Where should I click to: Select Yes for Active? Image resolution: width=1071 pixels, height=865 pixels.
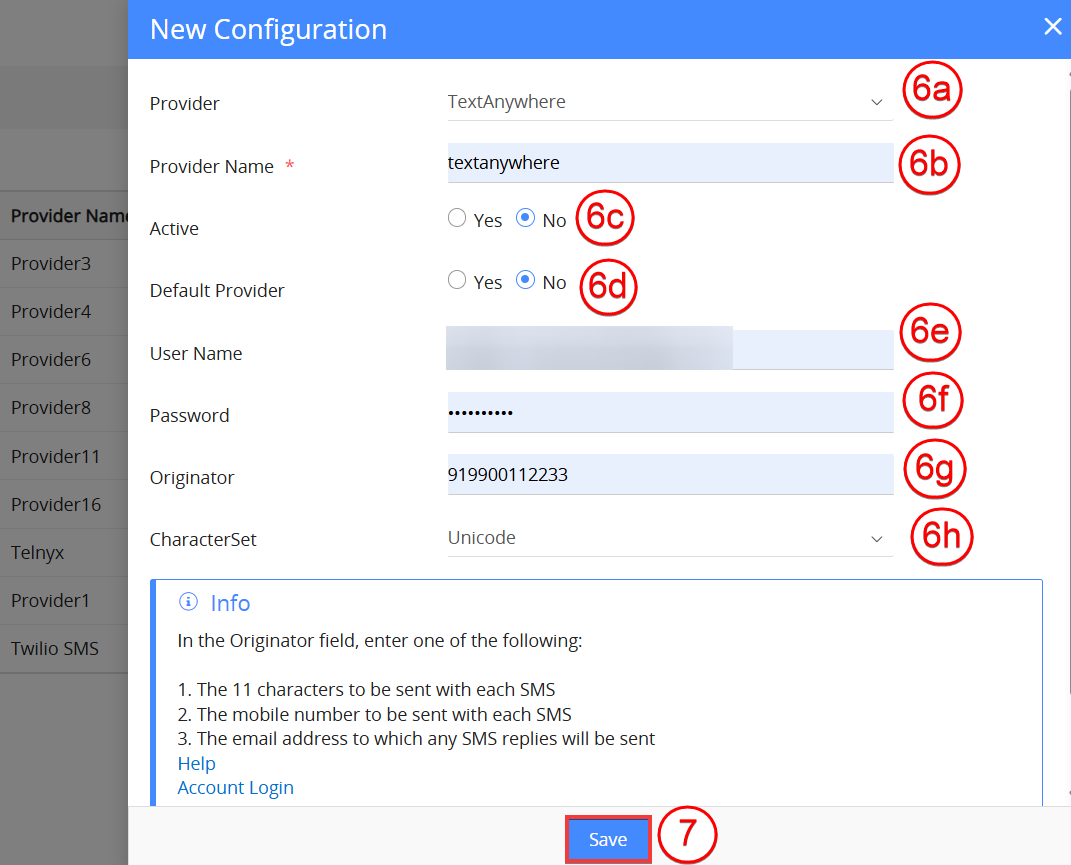click(458, 219)
